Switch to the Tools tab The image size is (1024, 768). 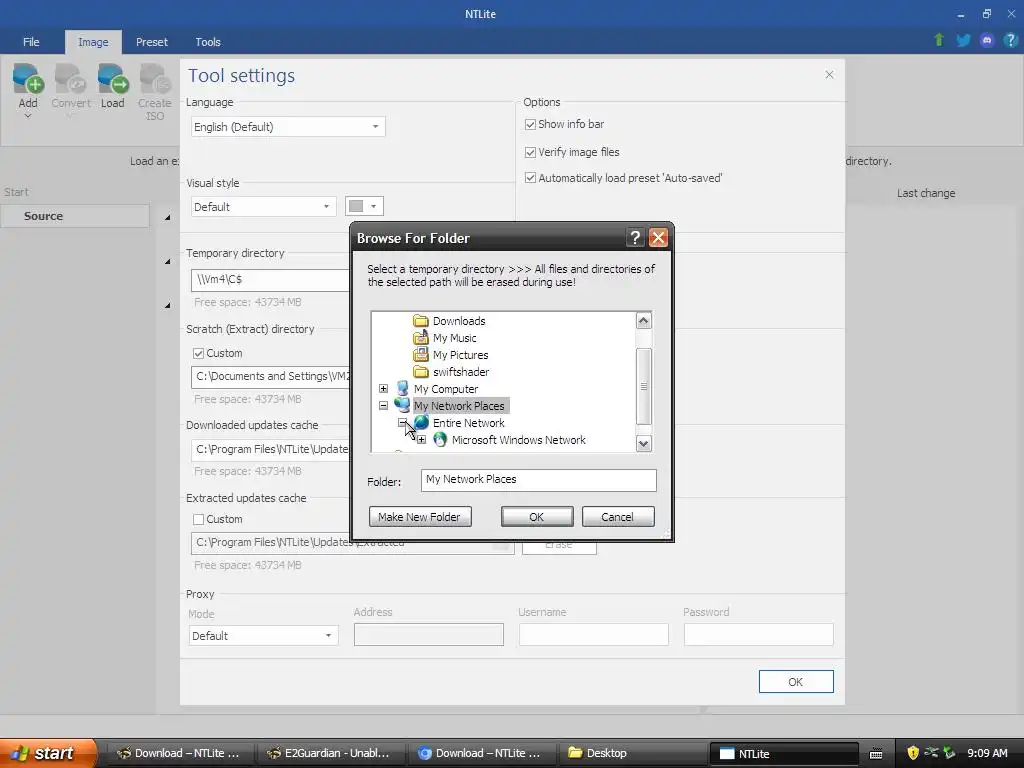pos(208,42)
